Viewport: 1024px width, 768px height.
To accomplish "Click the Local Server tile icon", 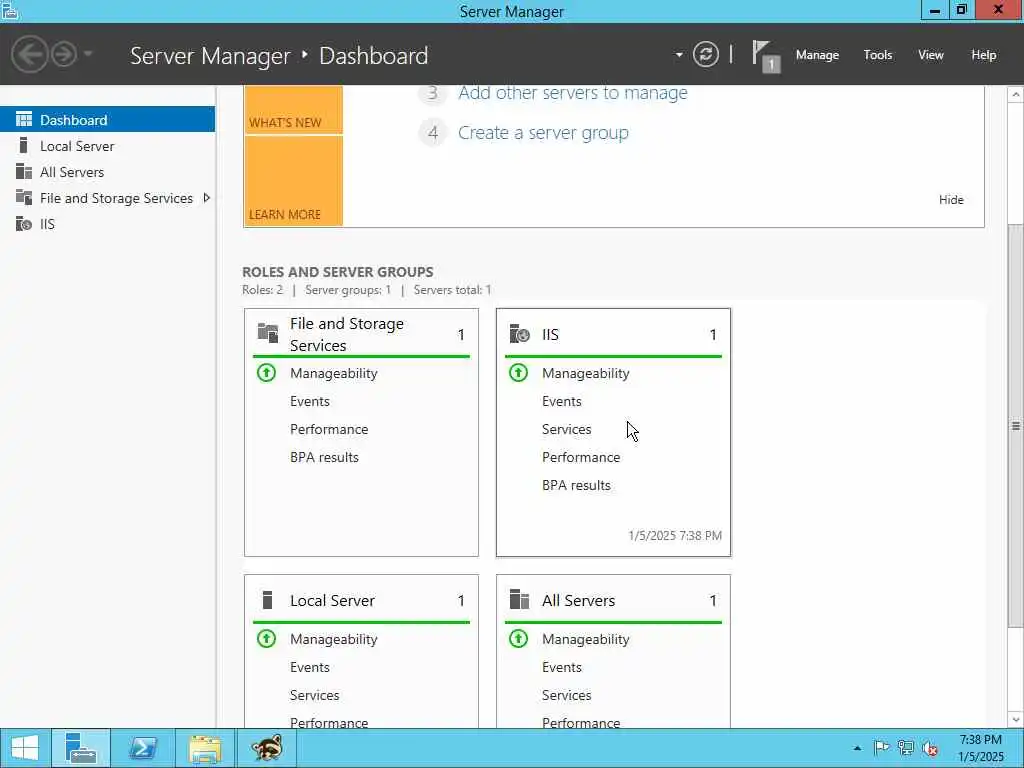I will click(267, 600).
